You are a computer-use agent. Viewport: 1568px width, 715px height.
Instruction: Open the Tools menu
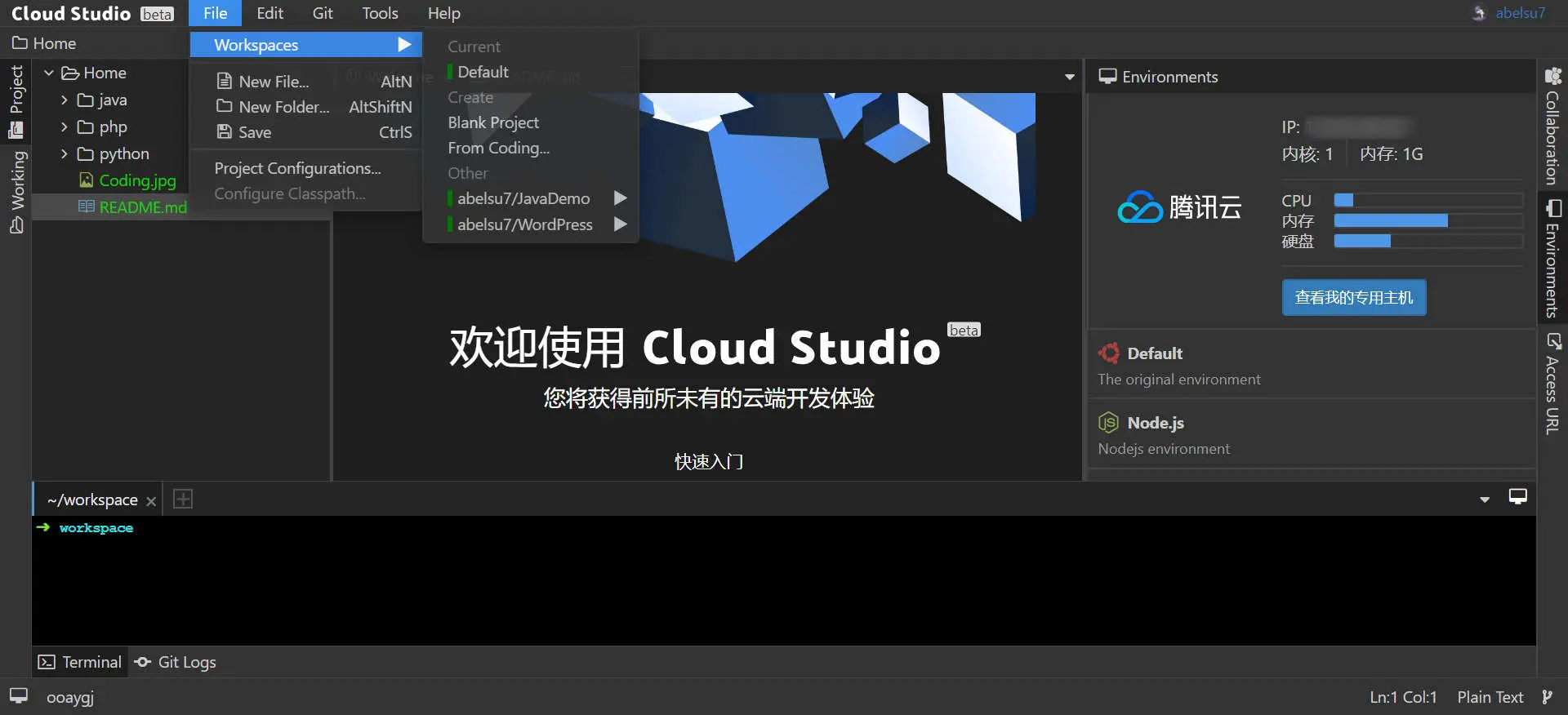[380, 13]
